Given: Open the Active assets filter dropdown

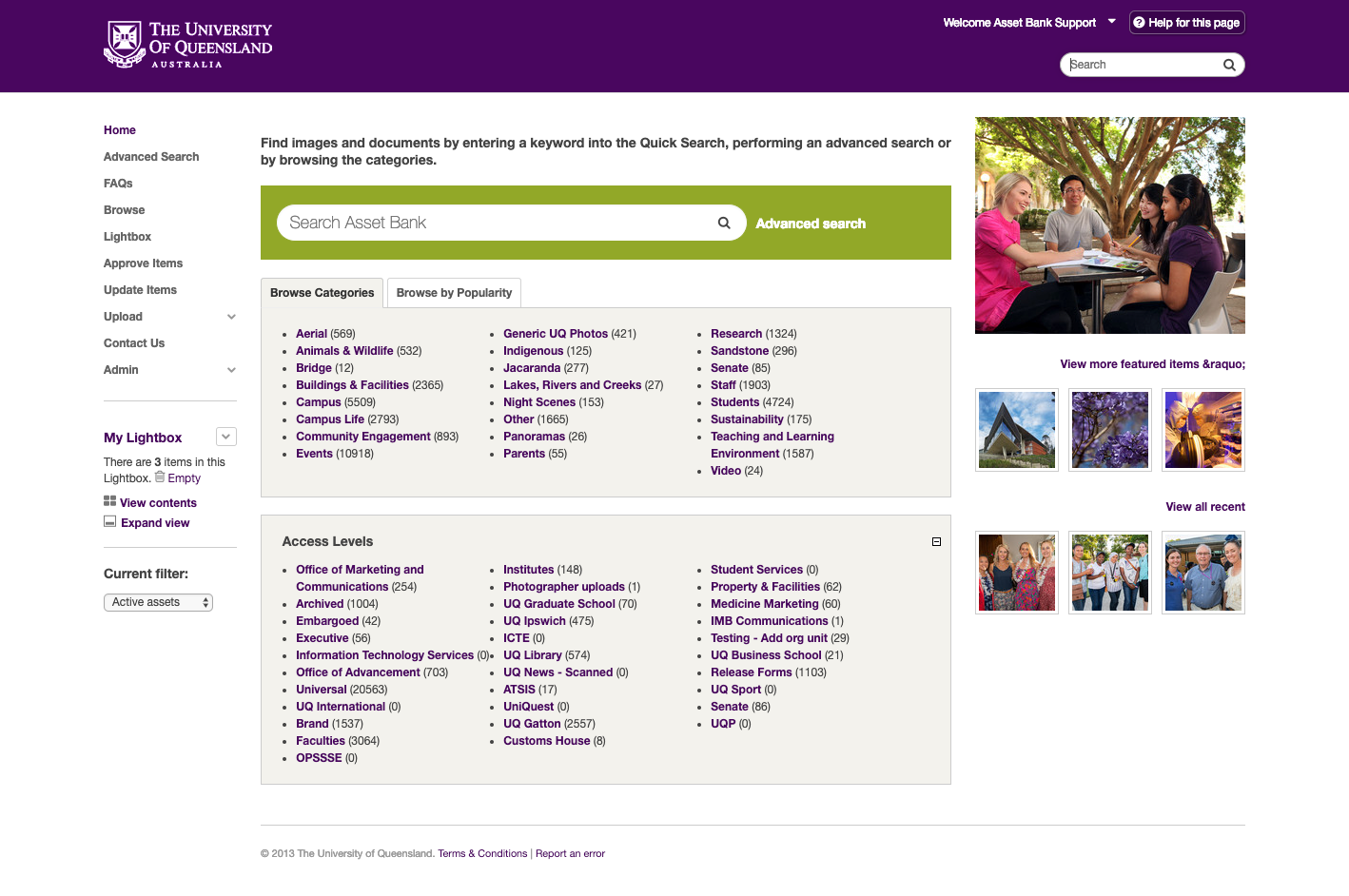Looking at the screenshot, I should pyautogui.click(x=158, y=602).
